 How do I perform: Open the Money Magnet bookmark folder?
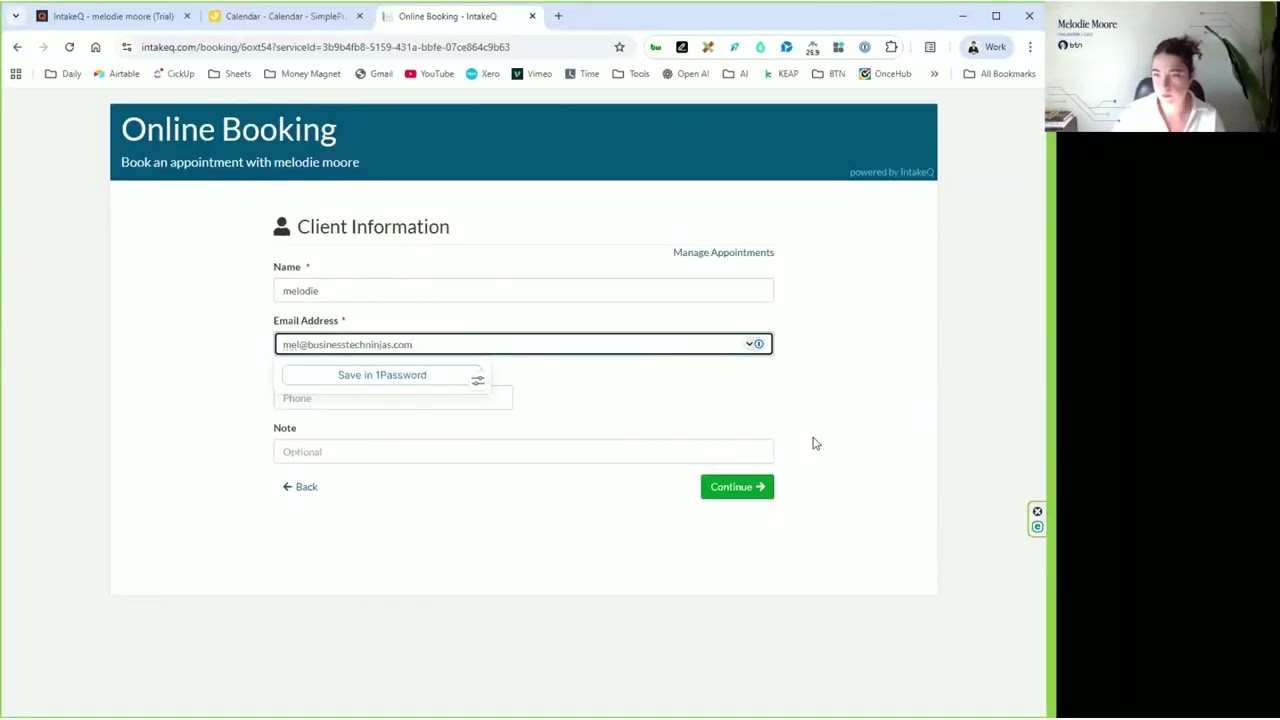(x=302, y=74)
